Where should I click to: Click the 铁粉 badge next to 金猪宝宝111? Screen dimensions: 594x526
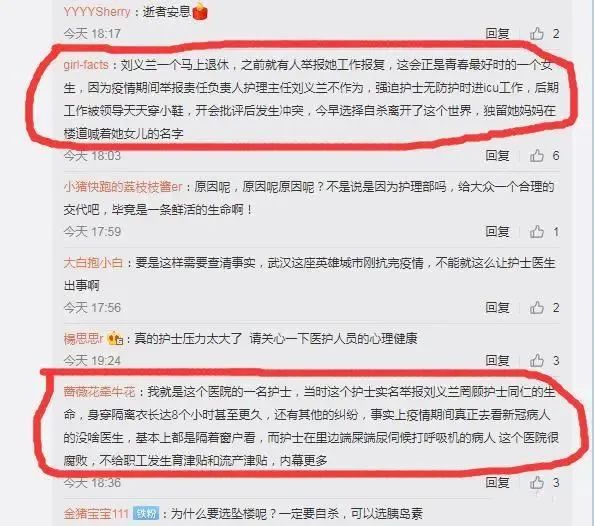(x=146, y=514)
